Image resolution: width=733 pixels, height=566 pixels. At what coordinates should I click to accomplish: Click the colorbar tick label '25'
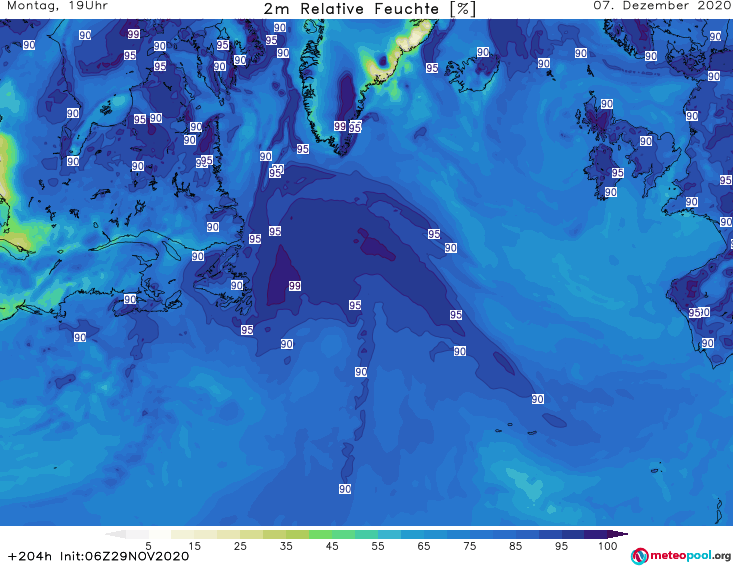coord(240,546)
